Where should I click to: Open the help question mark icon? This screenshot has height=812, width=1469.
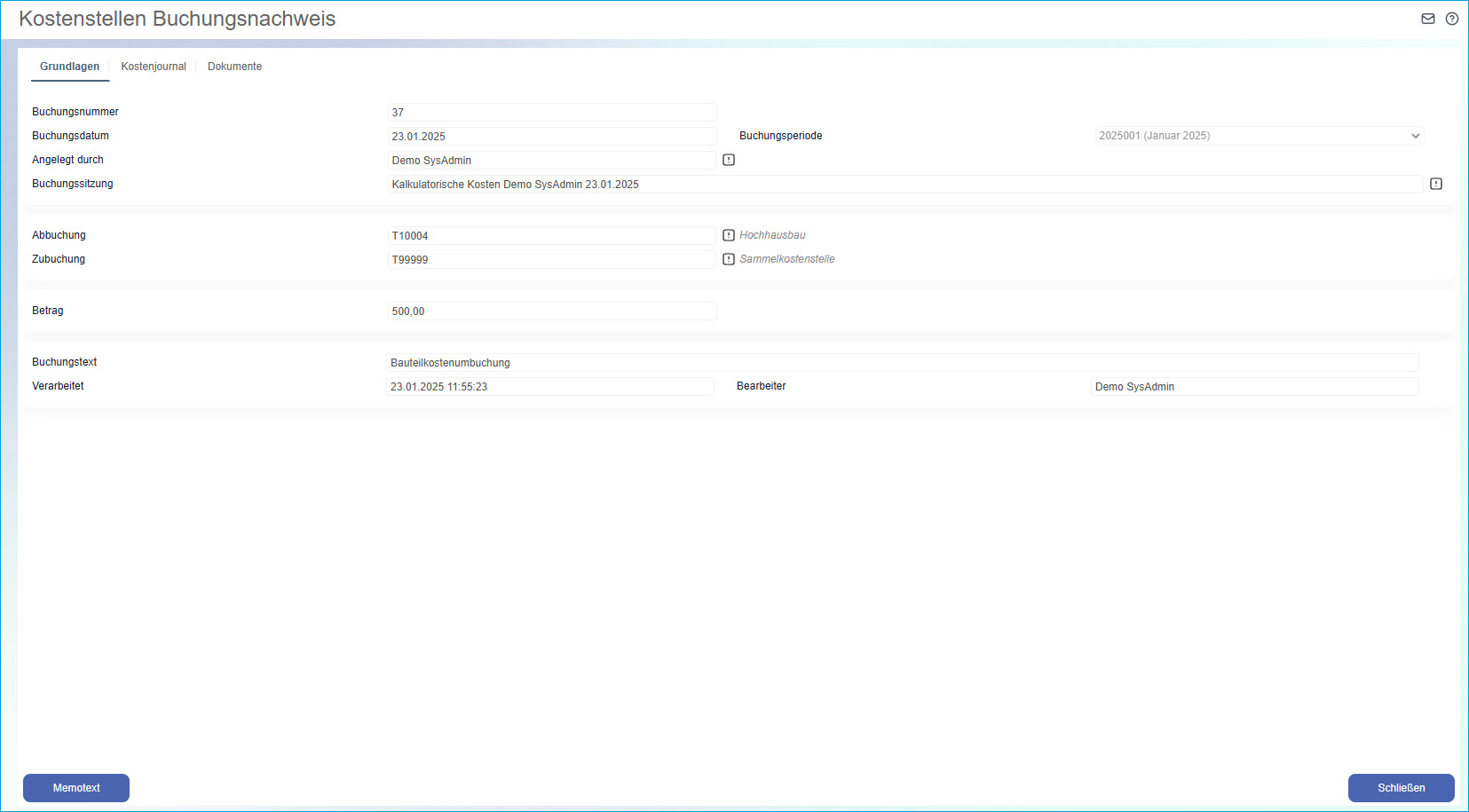pyautogui.click(x=1451, y=19)
